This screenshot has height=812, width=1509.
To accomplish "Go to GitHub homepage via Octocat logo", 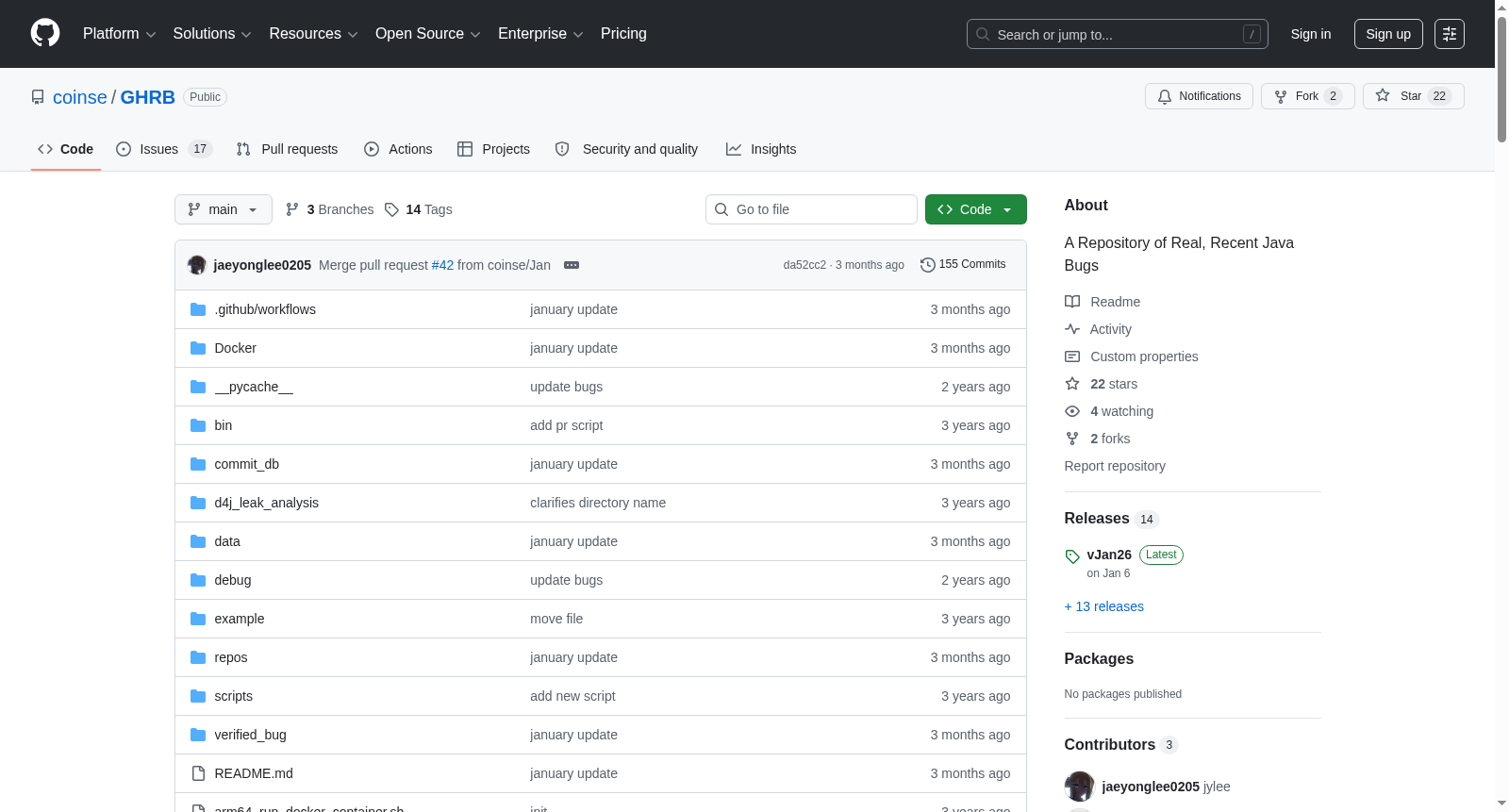I will tap(45, 33).
